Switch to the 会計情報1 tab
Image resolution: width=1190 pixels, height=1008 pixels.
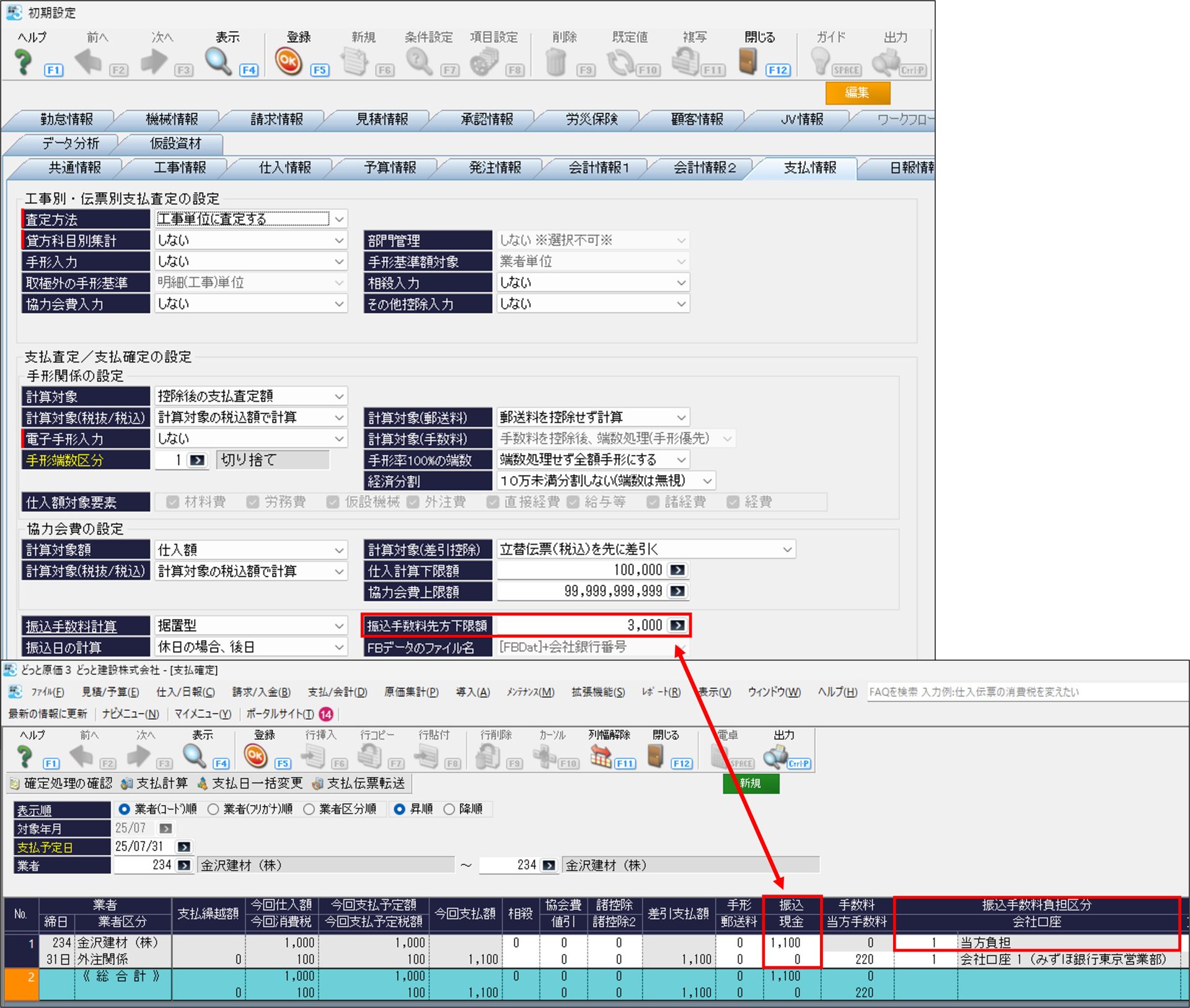[x=598, y=168]
